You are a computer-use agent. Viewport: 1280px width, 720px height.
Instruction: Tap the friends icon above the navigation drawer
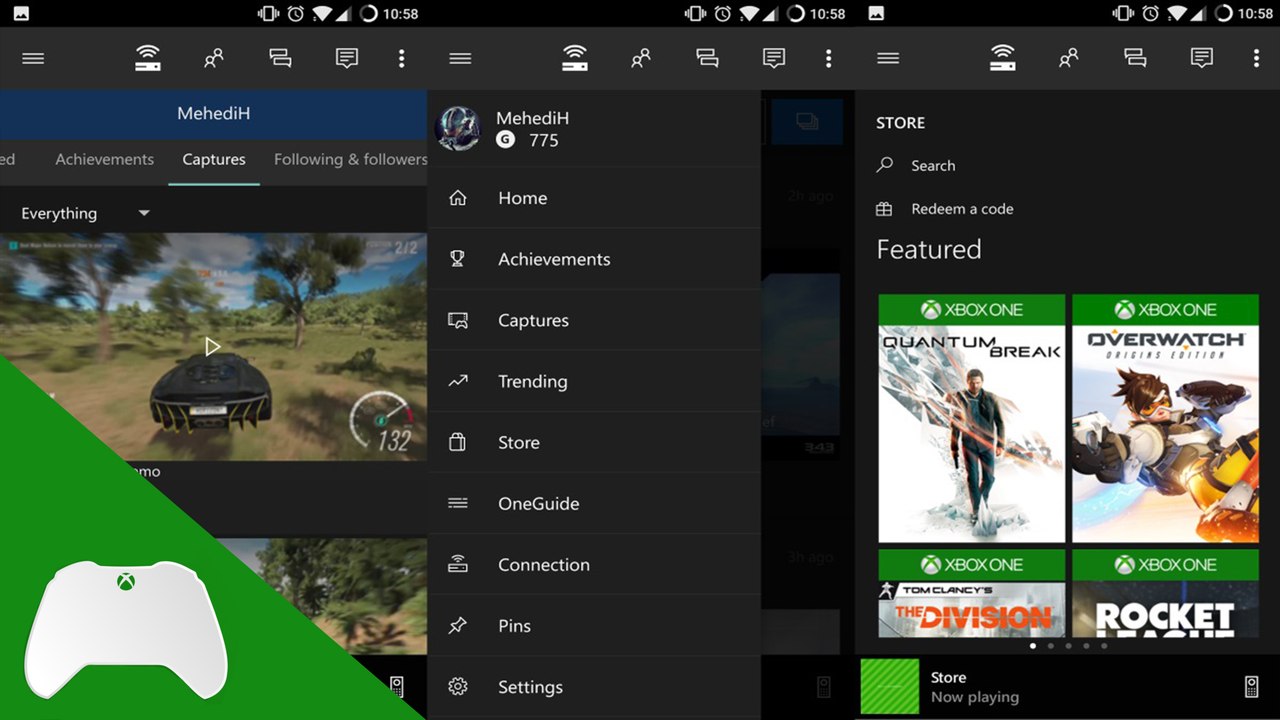coord(641,58)
